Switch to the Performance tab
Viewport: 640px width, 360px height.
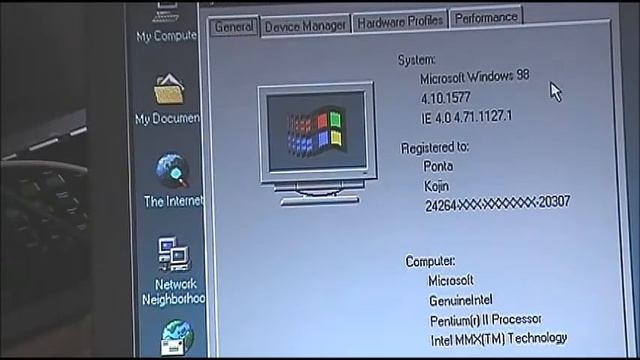pos(486,18)
